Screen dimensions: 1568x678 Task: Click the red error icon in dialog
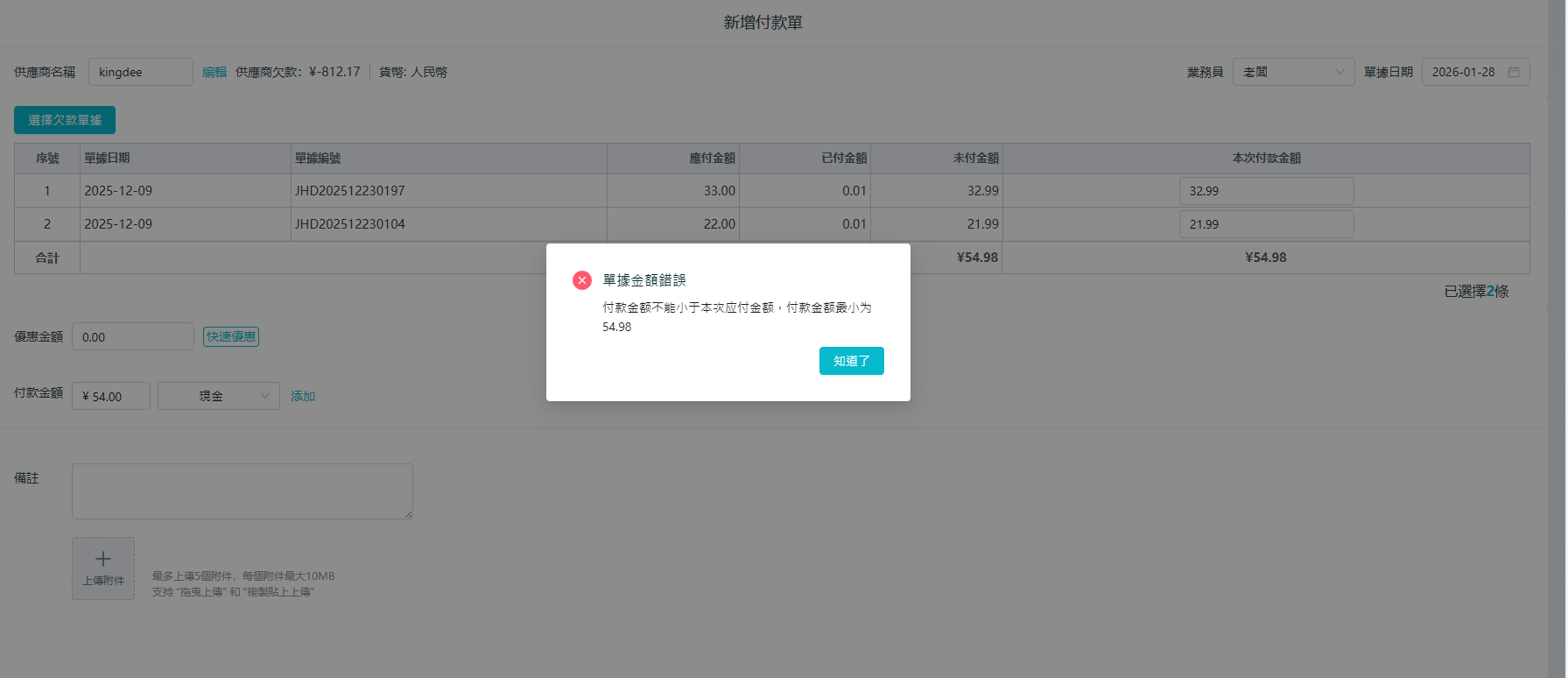click(582, 280)
